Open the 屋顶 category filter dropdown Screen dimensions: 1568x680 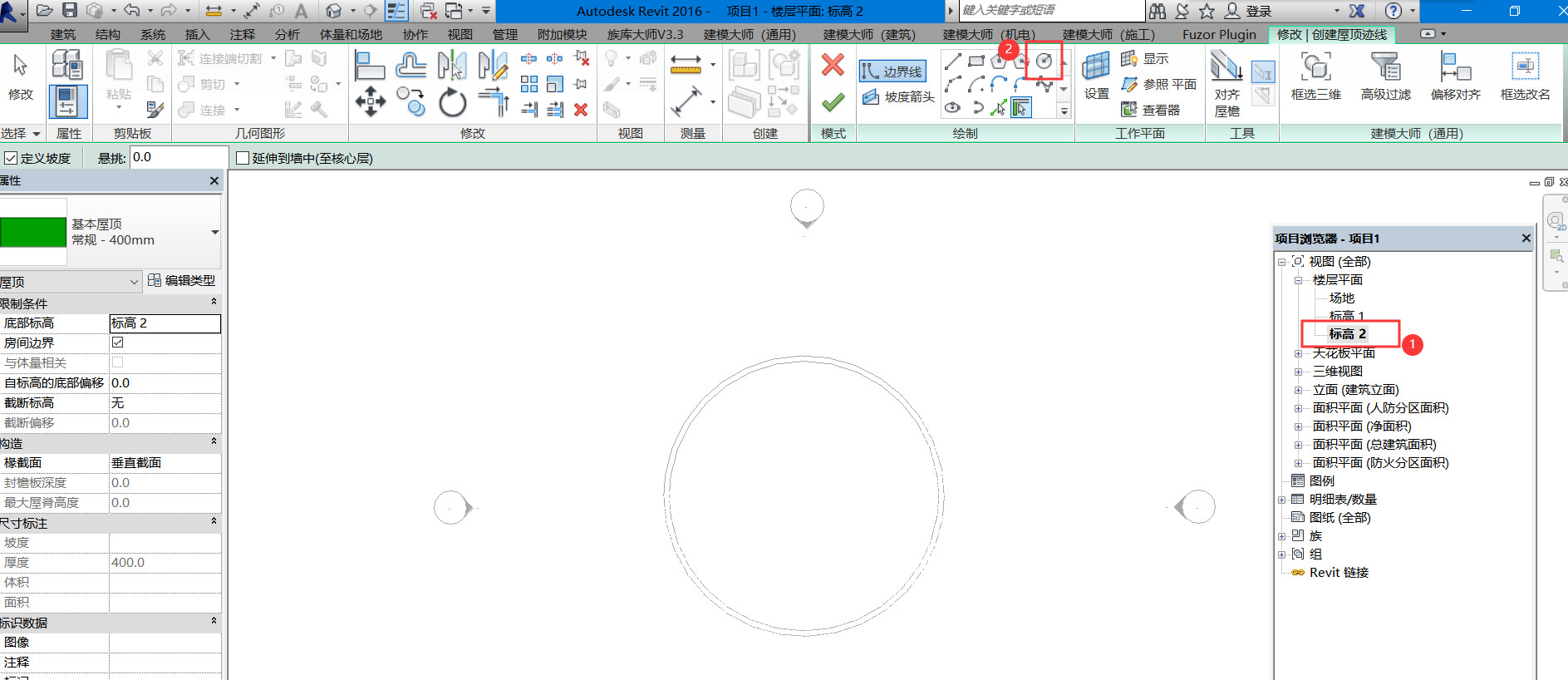(x=134, y=282)
